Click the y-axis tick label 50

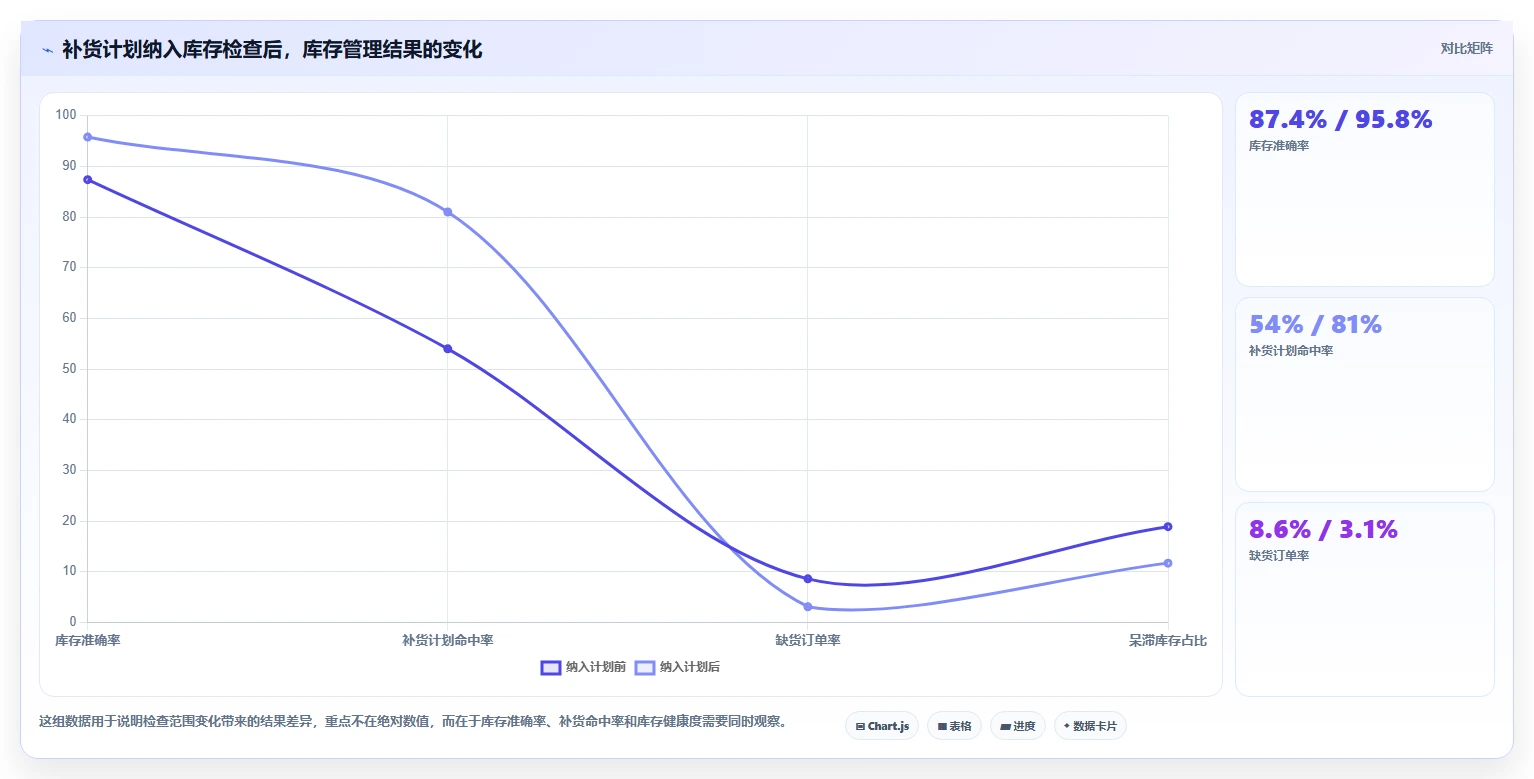pos(70,369)
